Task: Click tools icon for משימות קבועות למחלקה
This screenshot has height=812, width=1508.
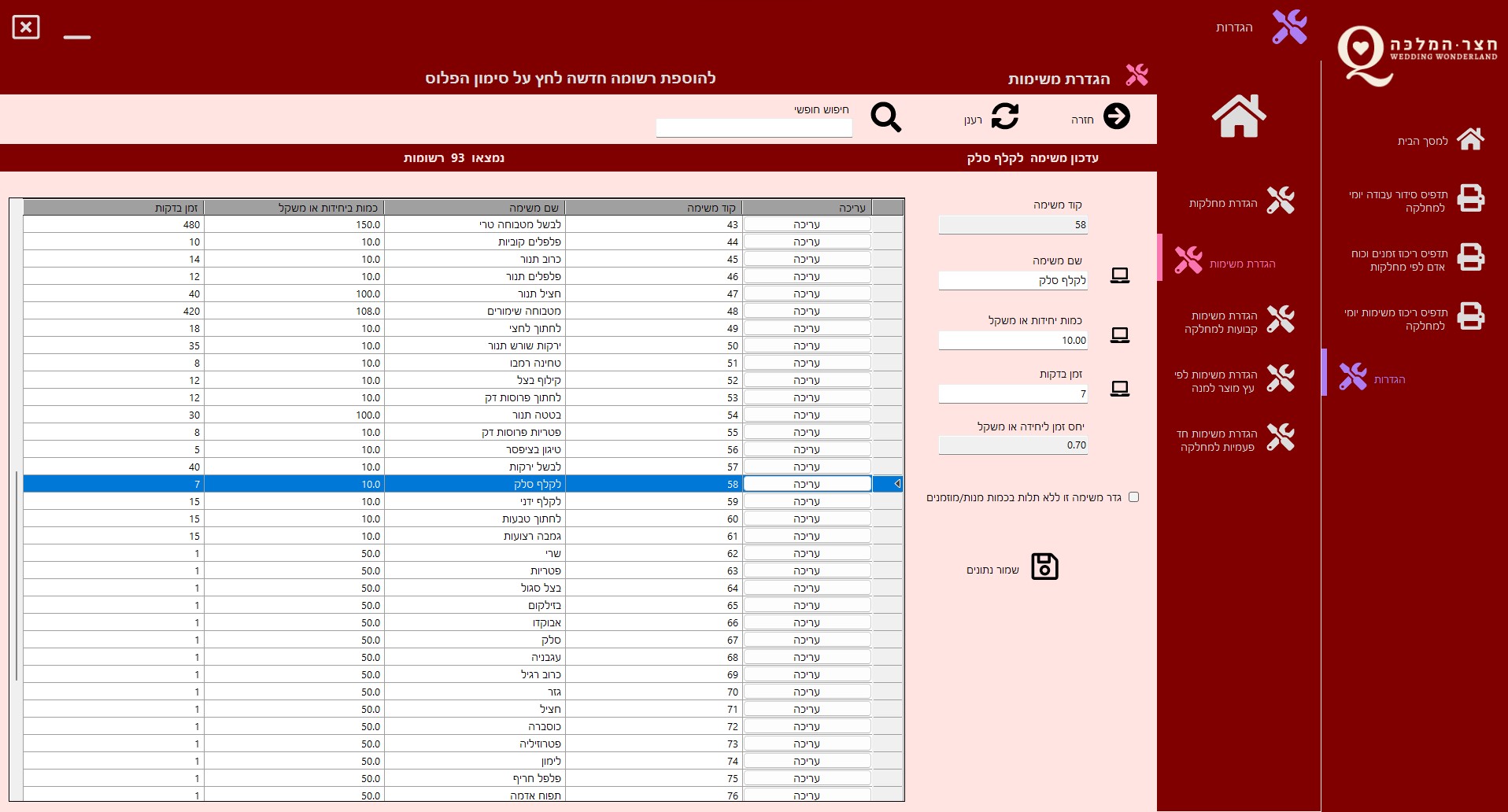Action: click(1281, 319)
